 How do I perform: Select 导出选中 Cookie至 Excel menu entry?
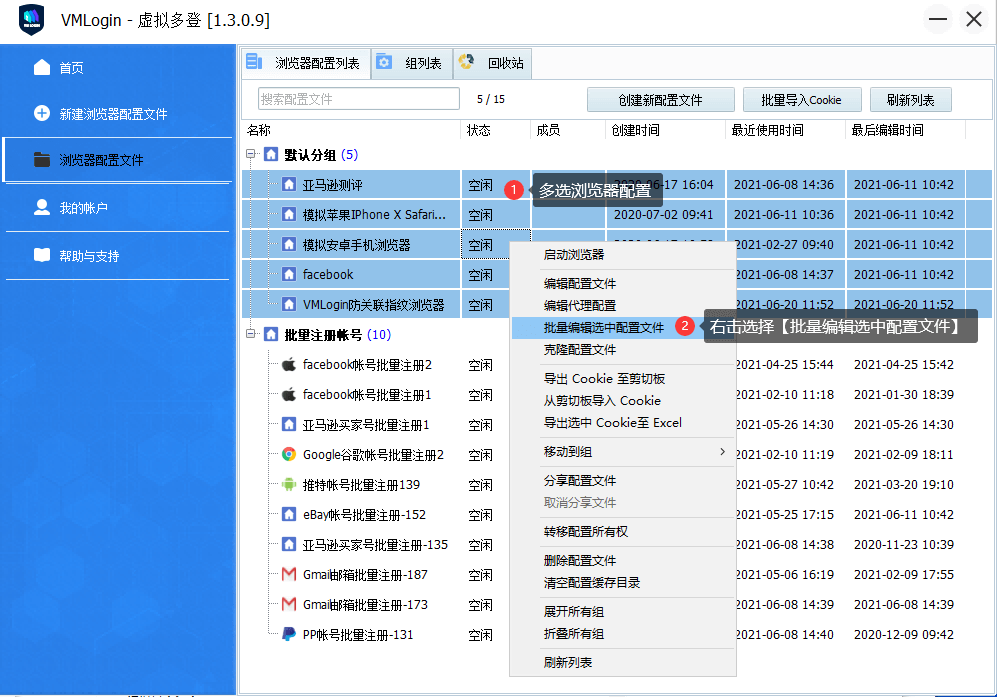click(622, 423)
